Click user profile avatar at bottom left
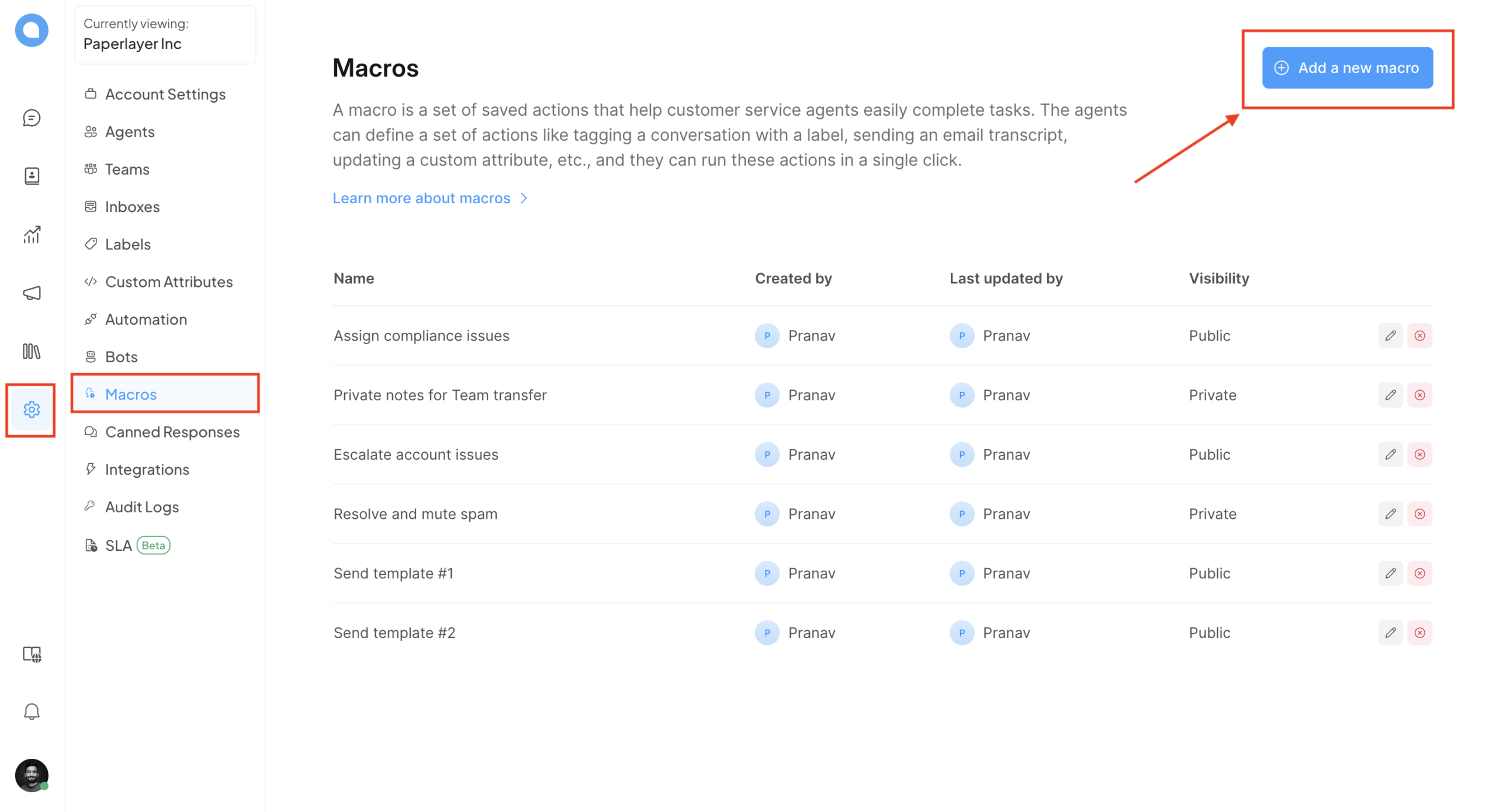1496x812 pixels. [31, 775]
